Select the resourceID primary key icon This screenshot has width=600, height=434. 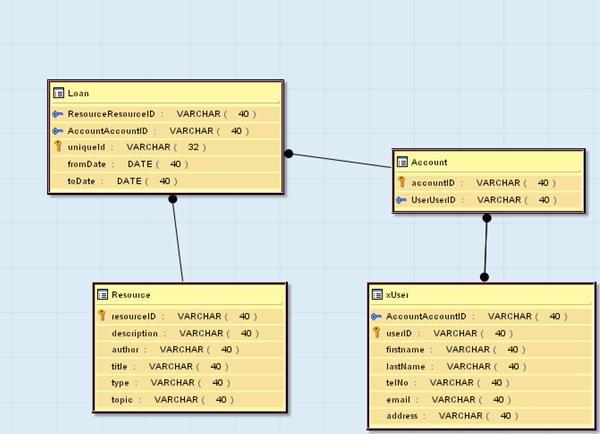[102, 316]
